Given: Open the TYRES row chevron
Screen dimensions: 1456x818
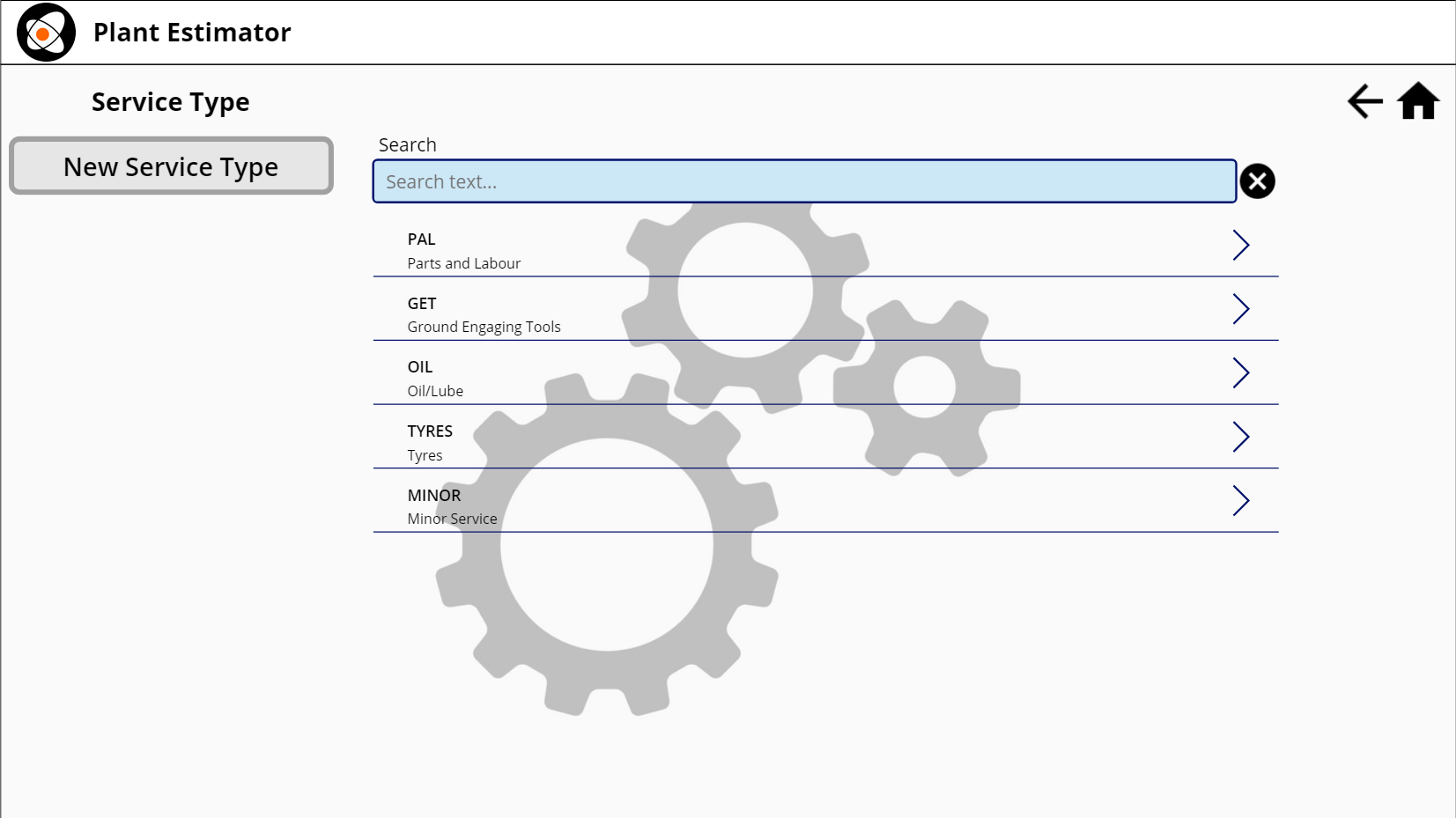Looking at the screenshot, I should point(1240,437).
